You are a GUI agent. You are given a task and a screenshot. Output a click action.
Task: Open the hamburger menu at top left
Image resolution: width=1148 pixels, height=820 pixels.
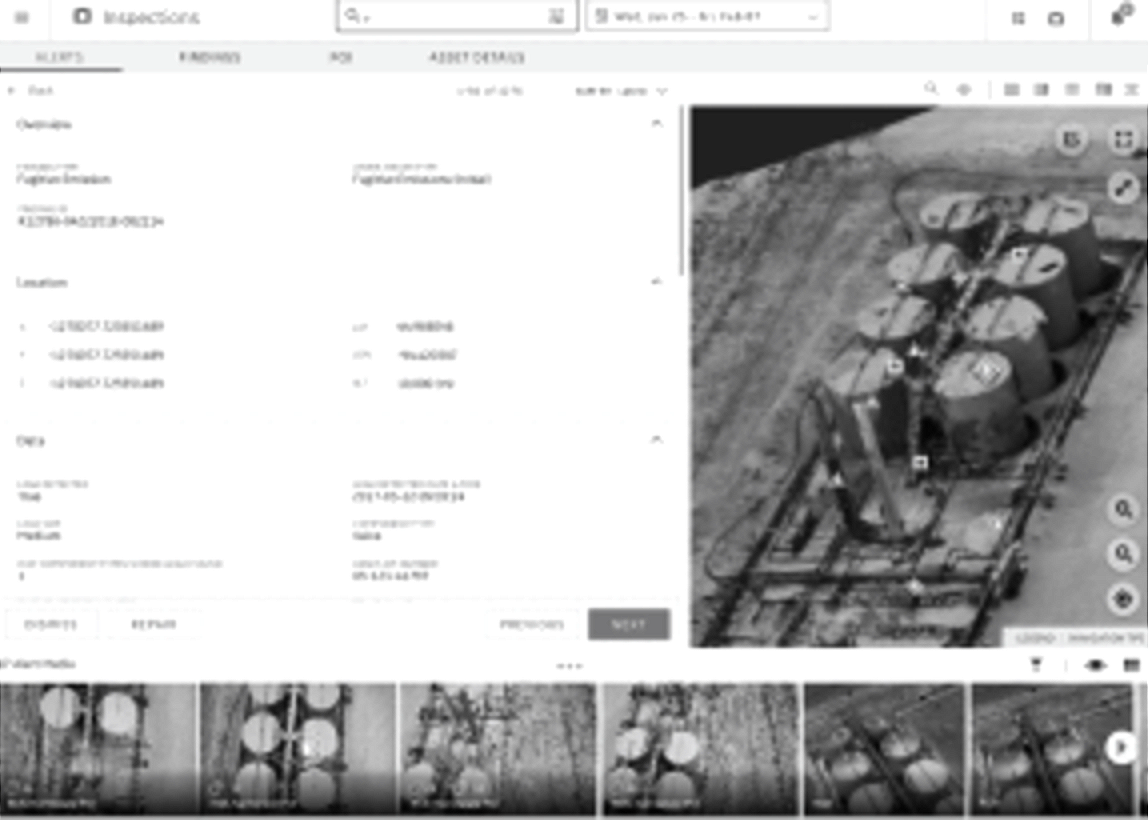point(22,17)
